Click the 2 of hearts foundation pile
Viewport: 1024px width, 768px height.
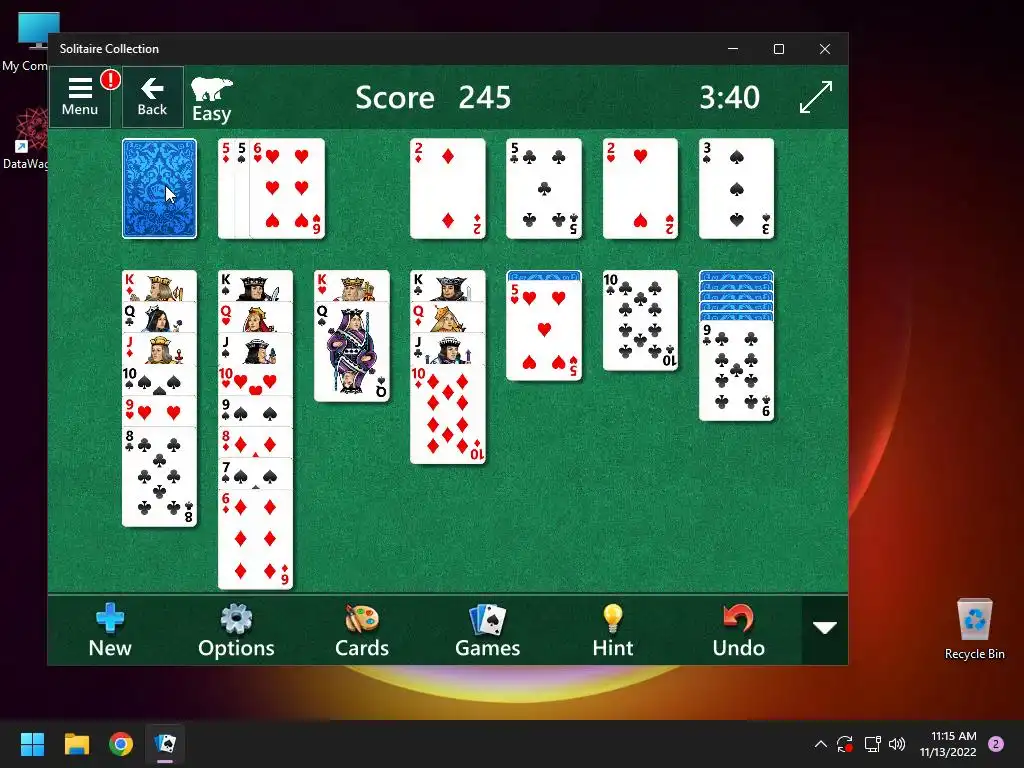pos(640,188)
